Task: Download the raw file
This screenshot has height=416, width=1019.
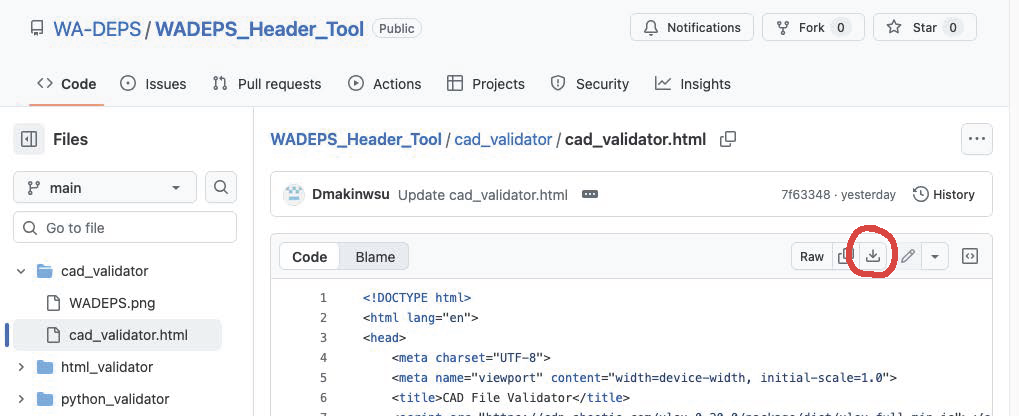Action: coord(873,256)
